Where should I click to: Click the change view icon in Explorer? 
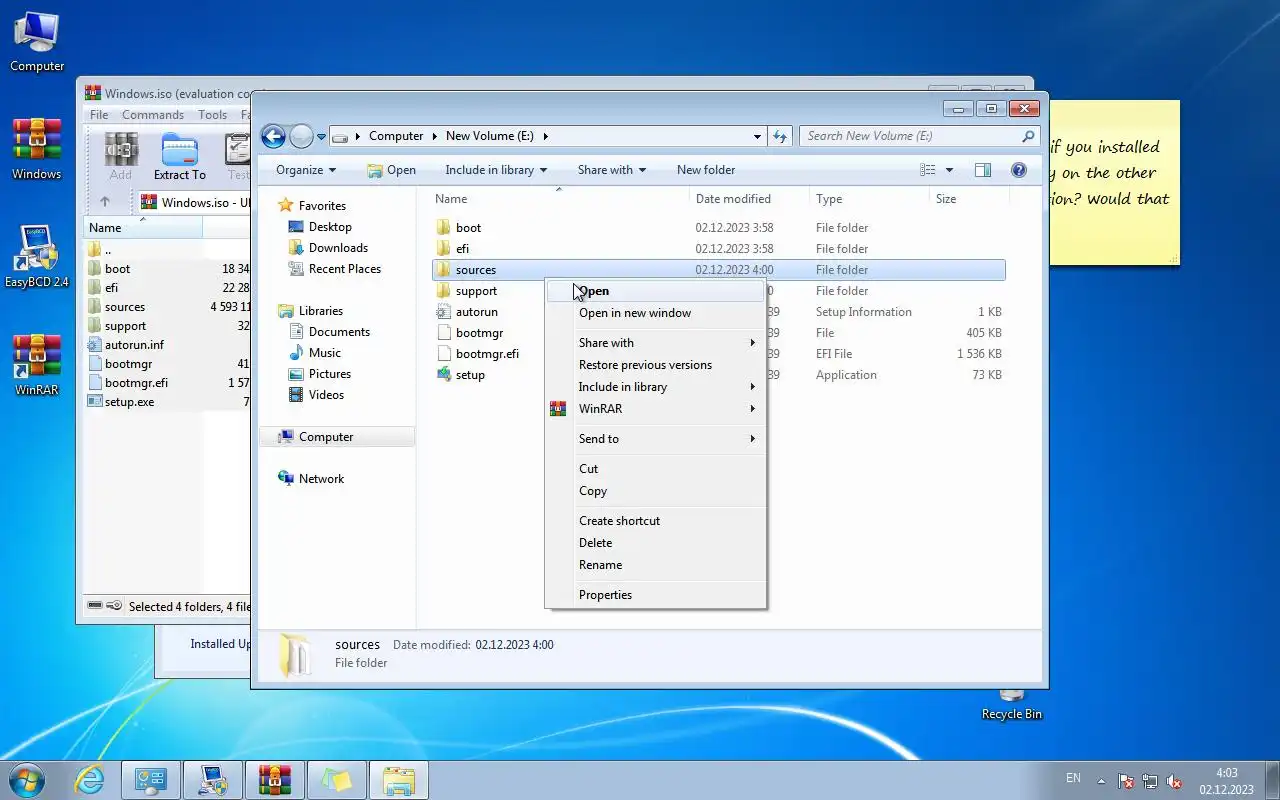(928, 170)
